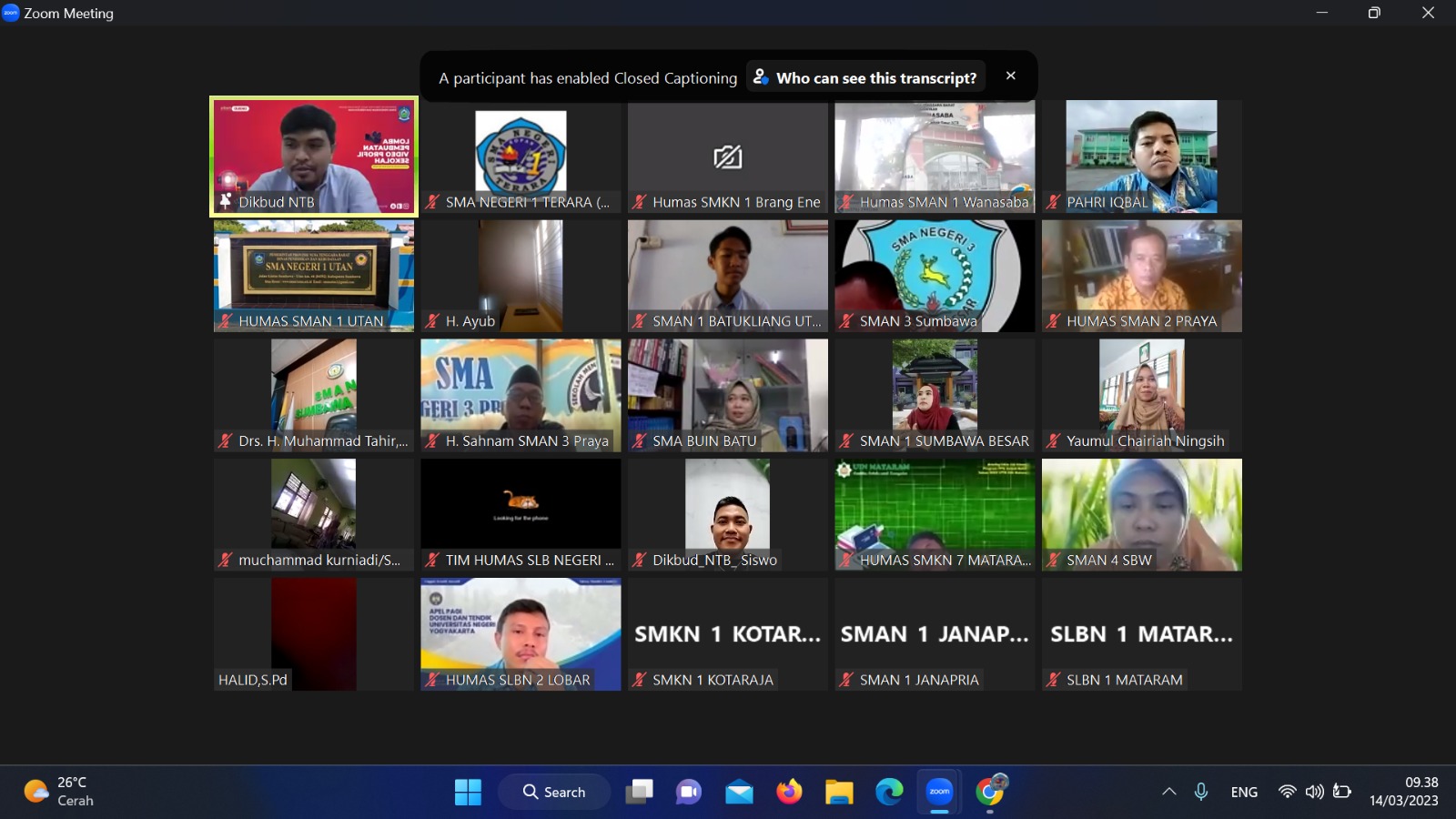Image resolution: width=1456 pixels, height=819 pixels.
Task: Open clock and calendar 09.38
Action: tap(1404, 792)
